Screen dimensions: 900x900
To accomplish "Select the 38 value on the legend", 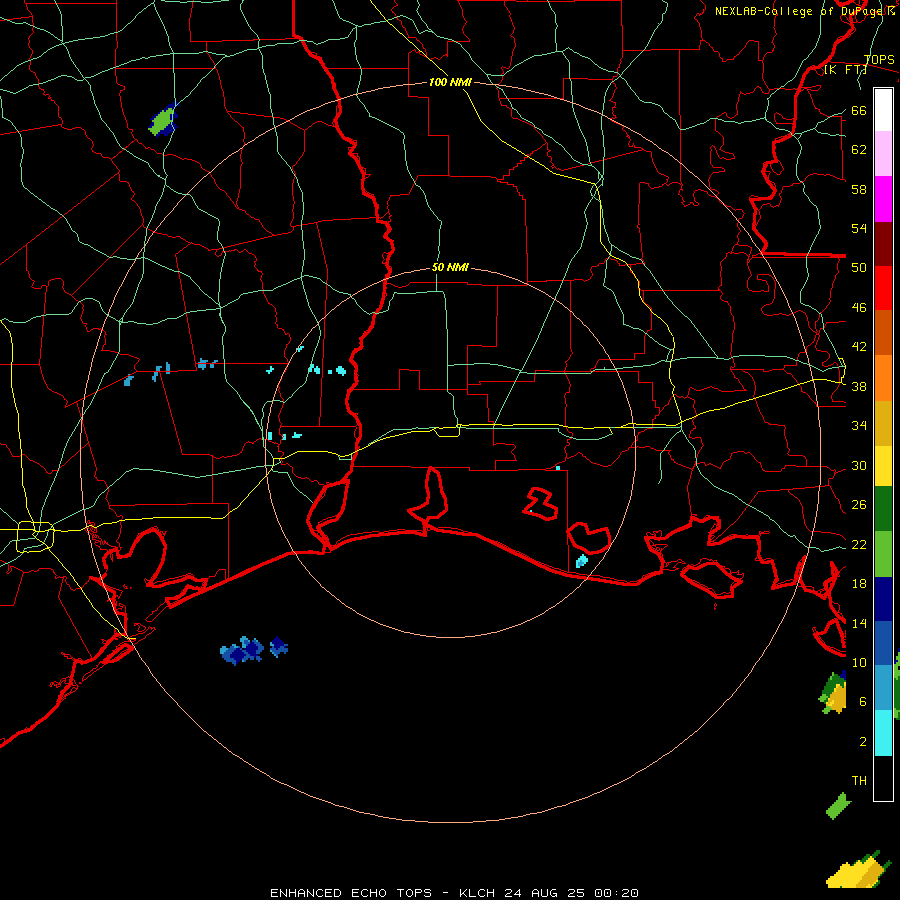I will tap(859, 386).
